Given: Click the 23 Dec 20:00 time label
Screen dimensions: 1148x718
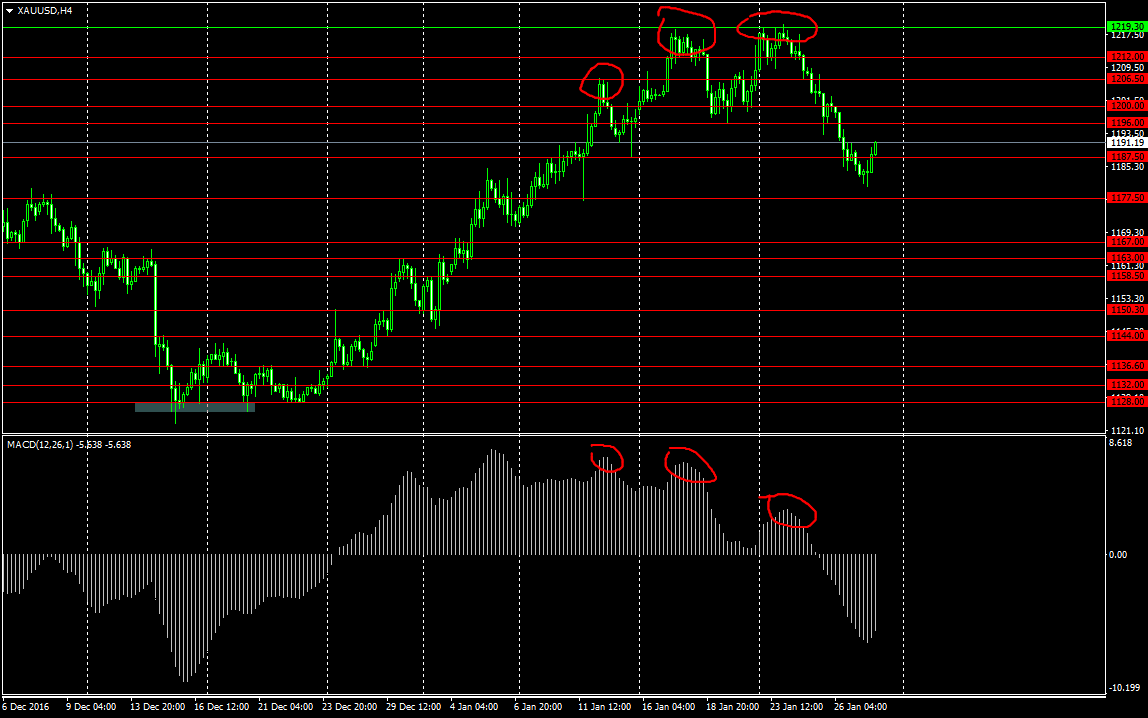Looking at the screenshot, I should (x=349, y=707).
